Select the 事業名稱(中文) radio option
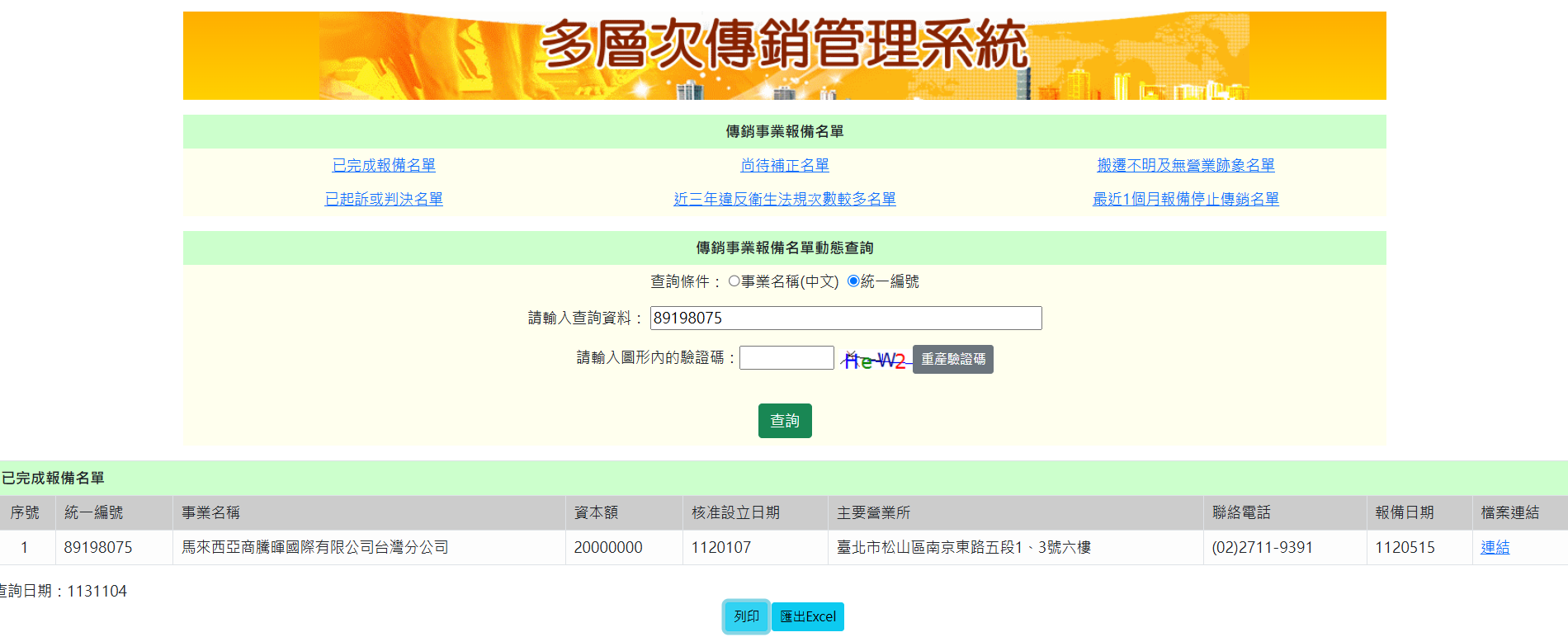 (x=734, y=281)
